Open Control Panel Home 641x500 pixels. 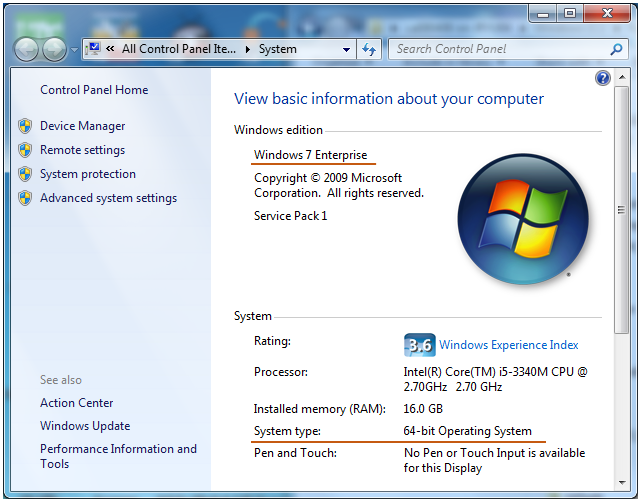pyautogui.click(x=94, y=90)
